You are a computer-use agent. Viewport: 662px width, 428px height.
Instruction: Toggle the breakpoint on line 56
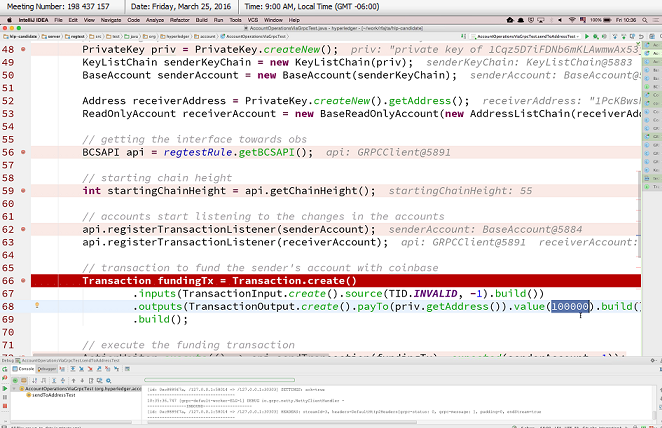pos(23,152)
